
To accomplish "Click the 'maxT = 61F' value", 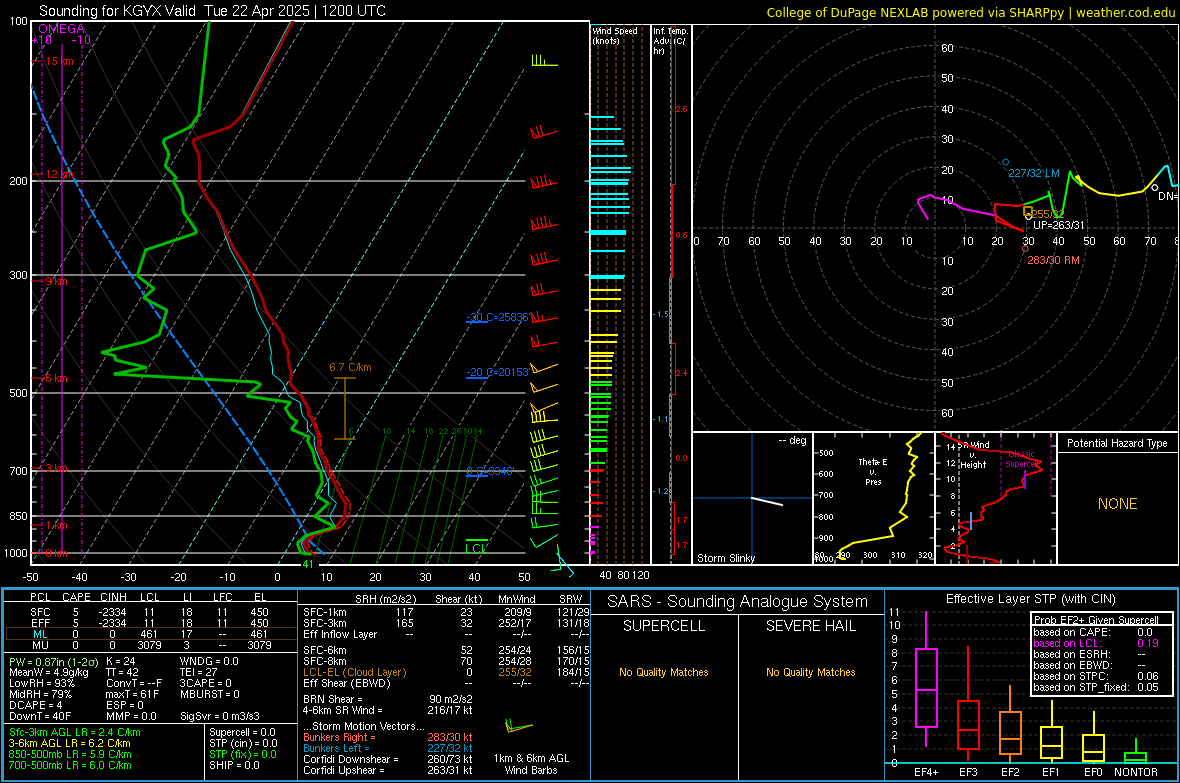I will click(x=132, y=694).
